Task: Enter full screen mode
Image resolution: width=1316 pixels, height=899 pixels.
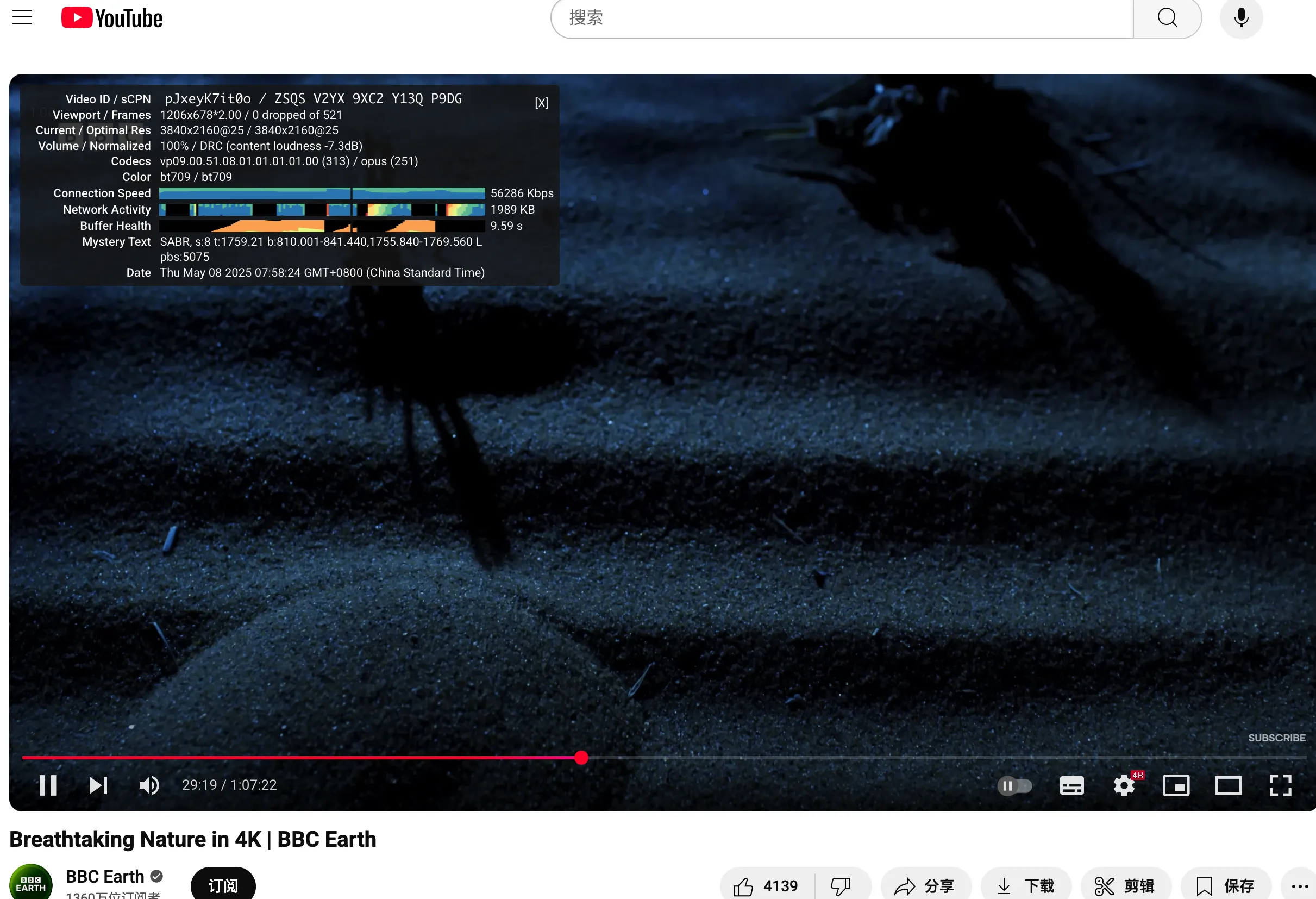Action: coord(1280,785)
